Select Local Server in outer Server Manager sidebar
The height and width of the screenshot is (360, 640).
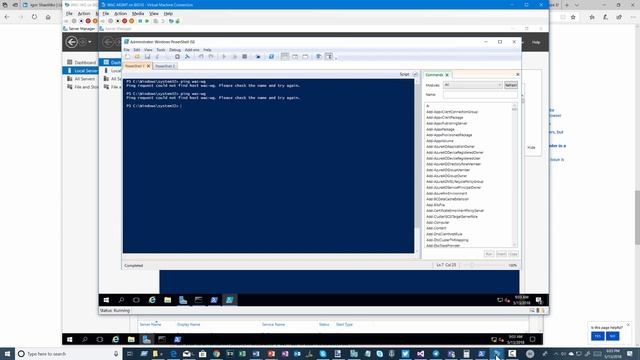(x=81, y=71)
